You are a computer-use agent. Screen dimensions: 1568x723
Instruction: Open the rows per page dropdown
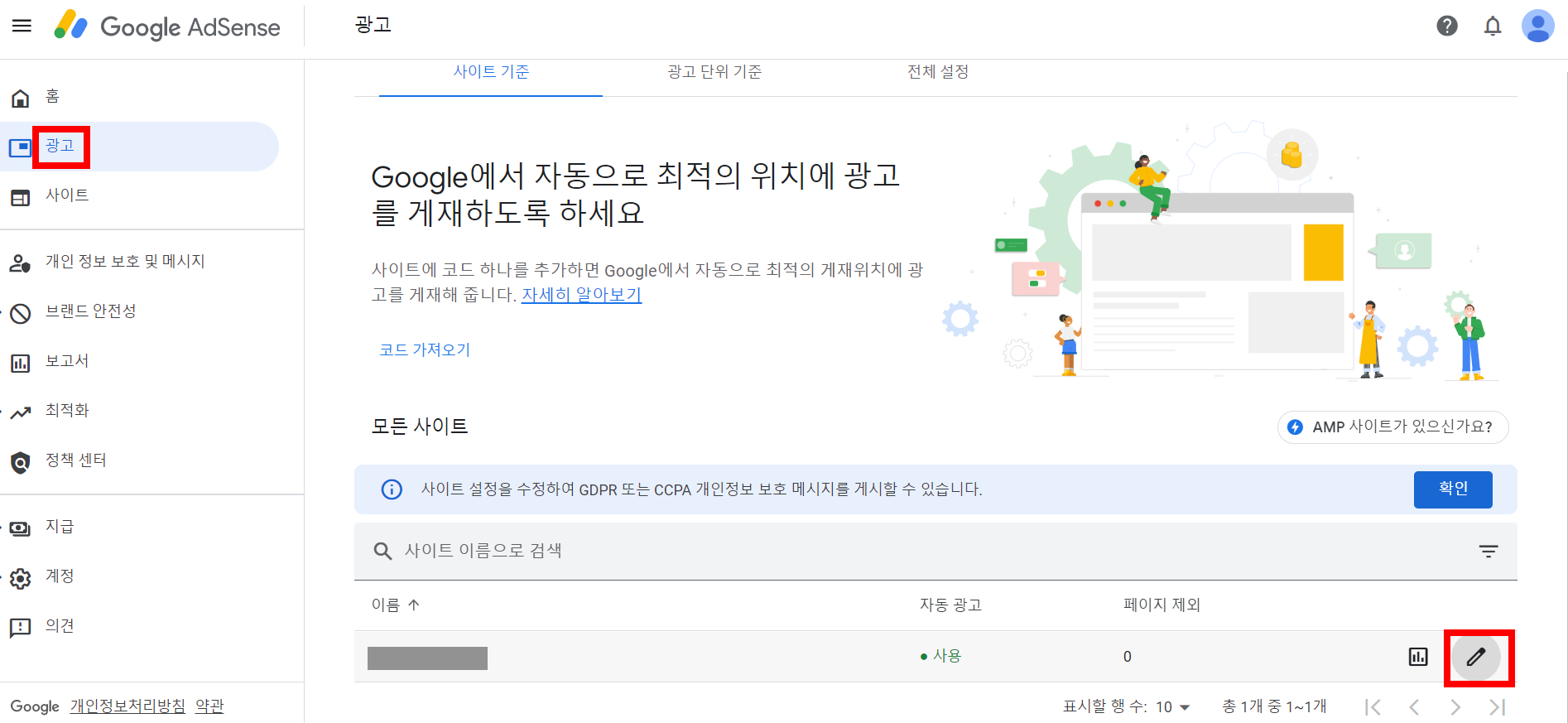click(x=1173, y=706)
